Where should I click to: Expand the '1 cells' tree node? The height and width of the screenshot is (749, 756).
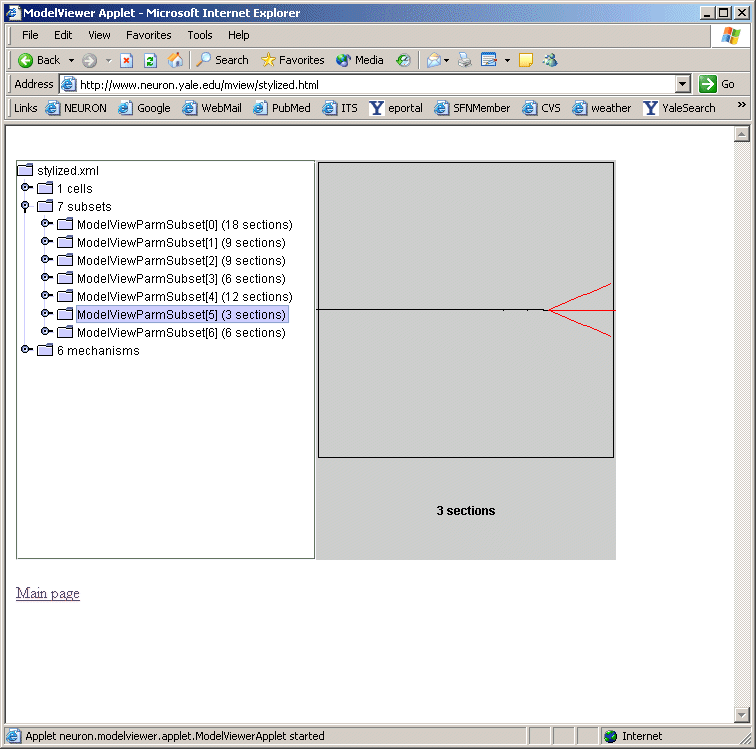click(27, 188)
